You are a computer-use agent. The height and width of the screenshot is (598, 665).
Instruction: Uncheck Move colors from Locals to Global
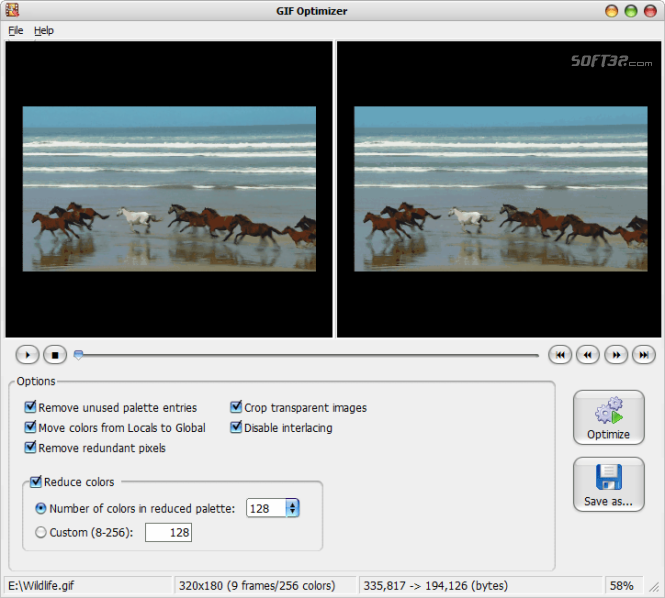(31, 428)
